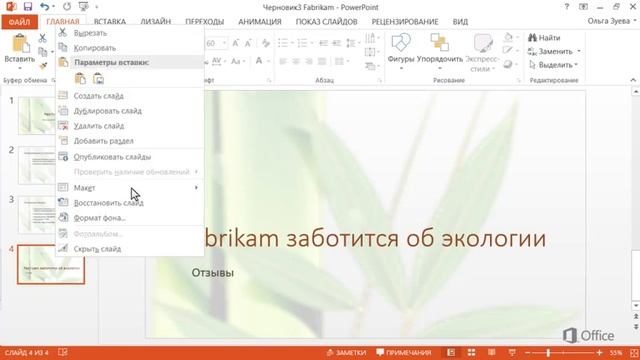The image size is (640, 360).
Task: Select slide 1 thumbnail
Action: point(37,116)
